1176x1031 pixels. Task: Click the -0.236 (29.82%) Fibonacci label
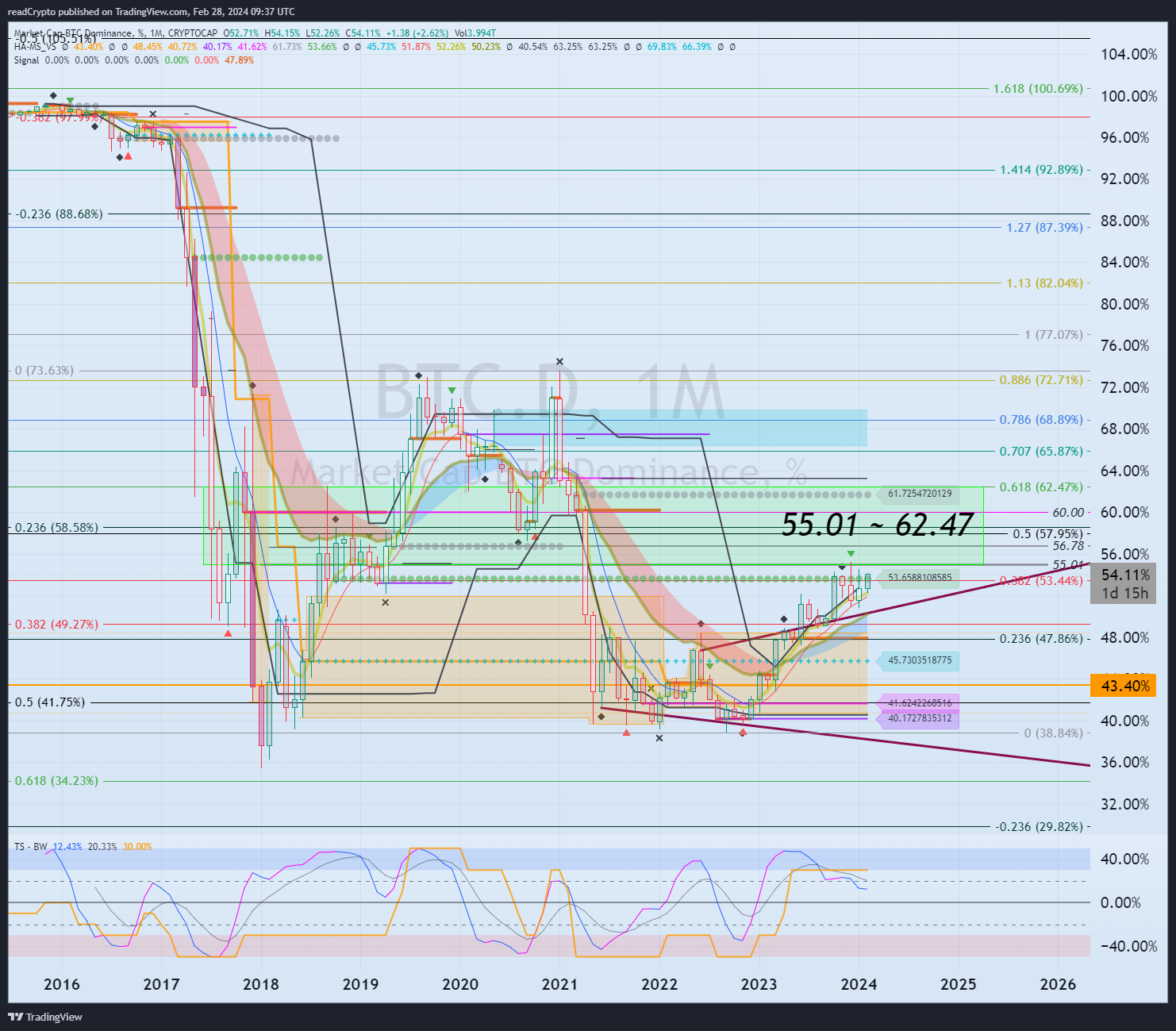tap(1040, 826)
